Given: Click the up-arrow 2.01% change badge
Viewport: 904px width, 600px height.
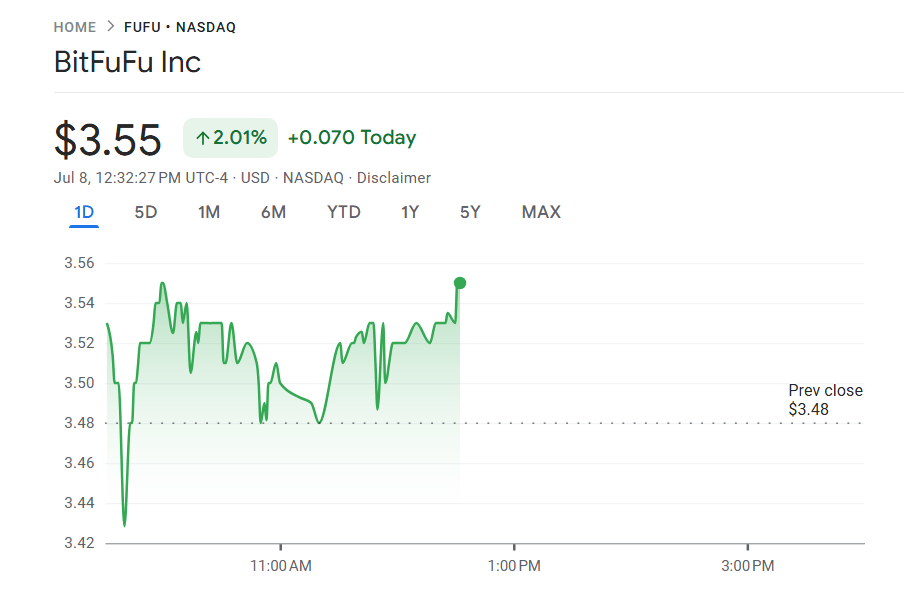Looking at the screenshot, I should (x=230, y=138).
